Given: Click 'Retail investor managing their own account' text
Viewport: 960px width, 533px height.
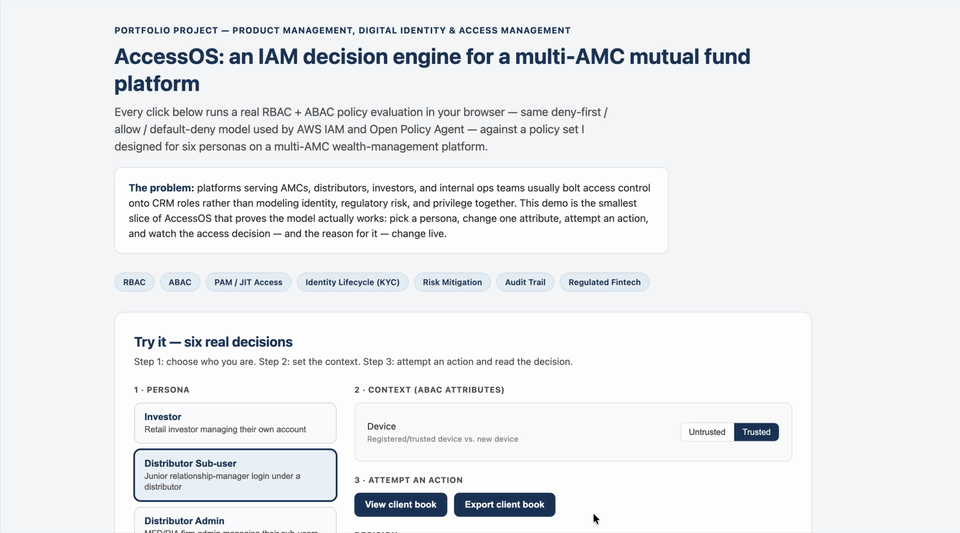Looking at the screenshot, I should 225,430.
